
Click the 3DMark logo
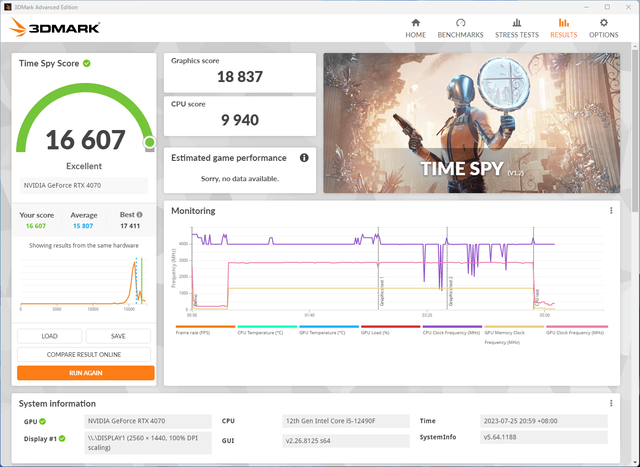[x=54, y=27]
